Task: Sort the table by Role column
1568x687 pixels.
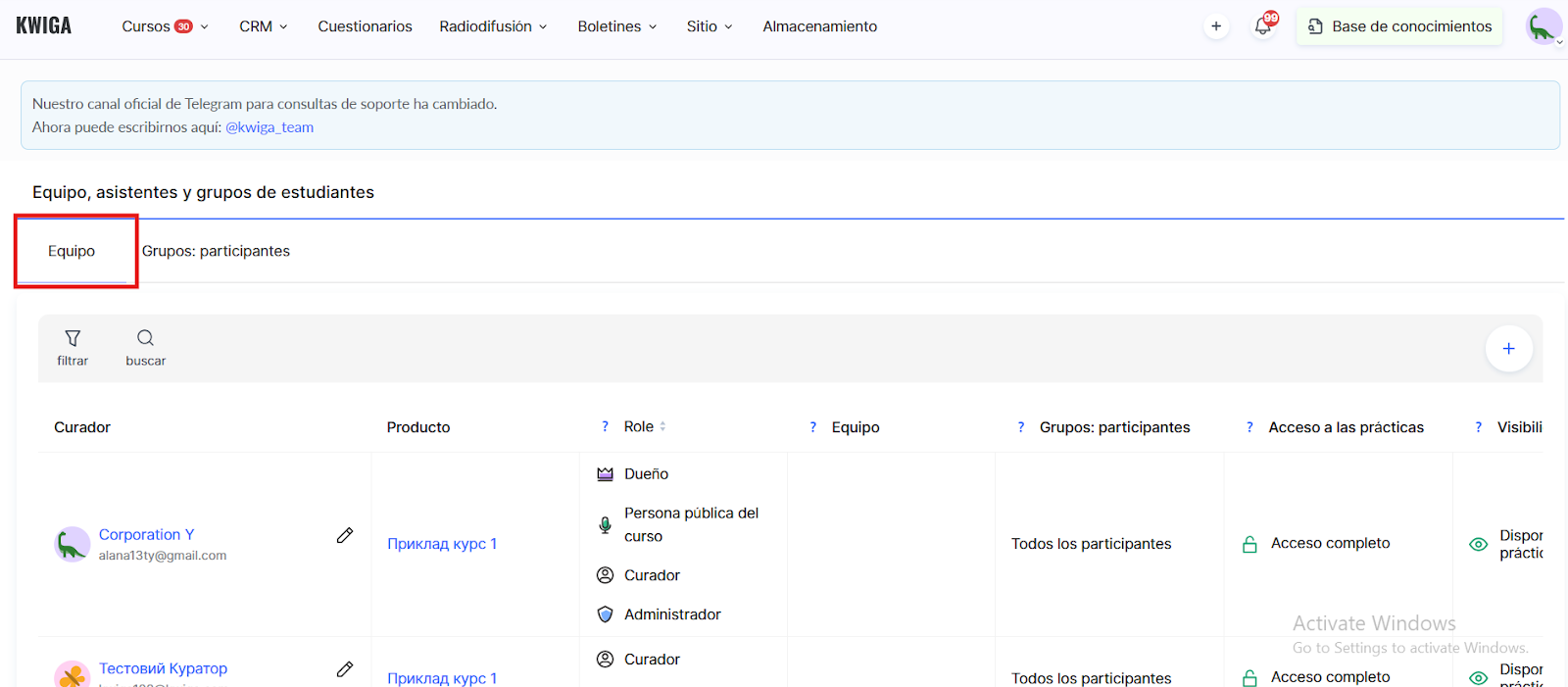Action: tap(662, 426)
